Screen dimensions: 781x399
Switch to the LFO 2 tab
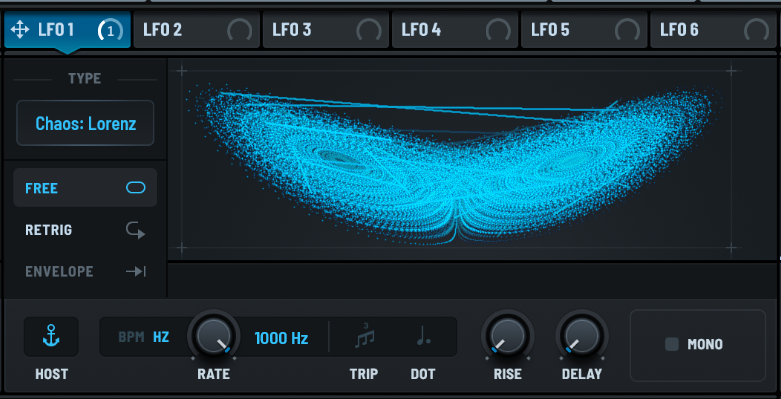pyautogui.click(x=197, y=30)
